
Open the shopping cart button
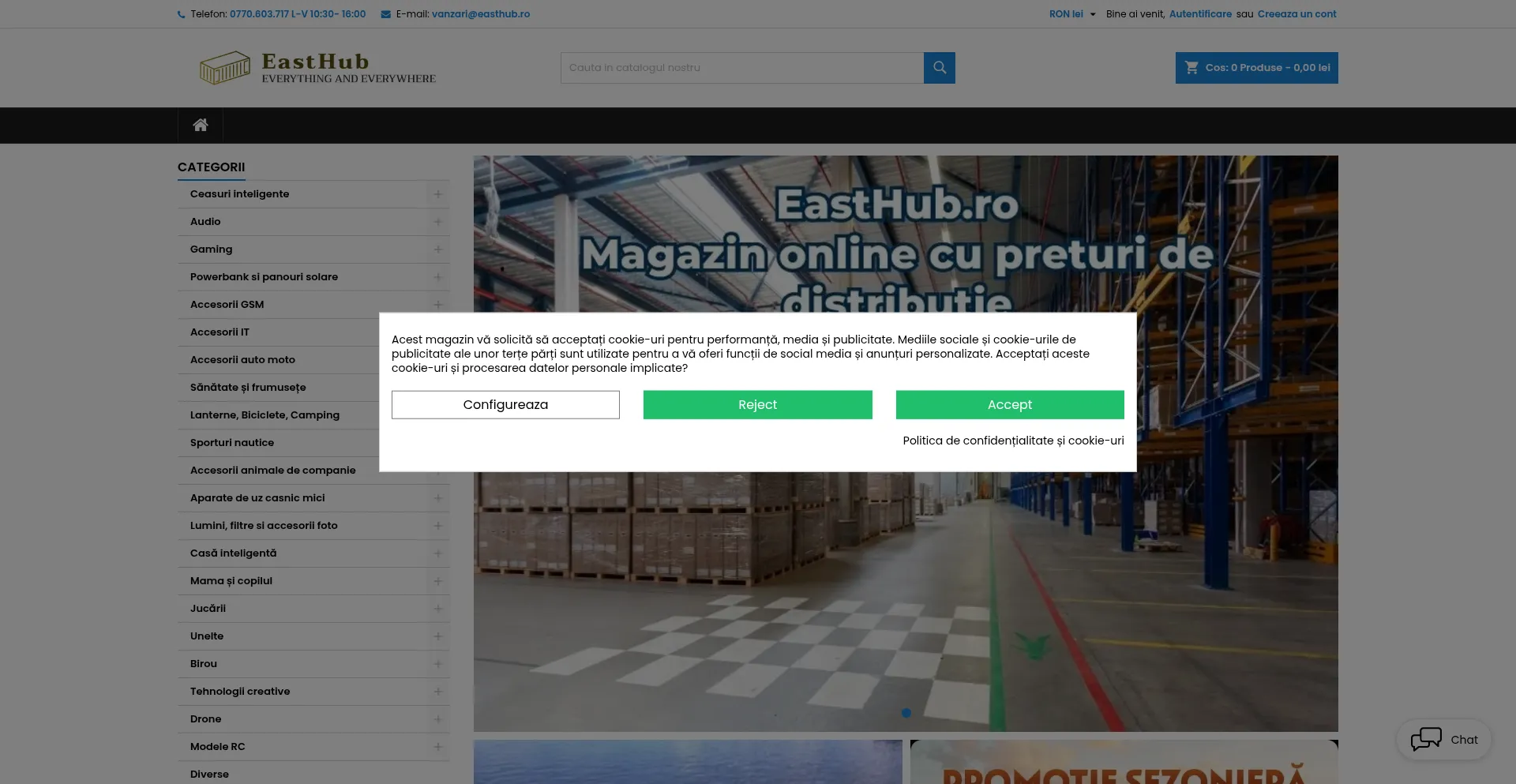[x=1256, y=68]
